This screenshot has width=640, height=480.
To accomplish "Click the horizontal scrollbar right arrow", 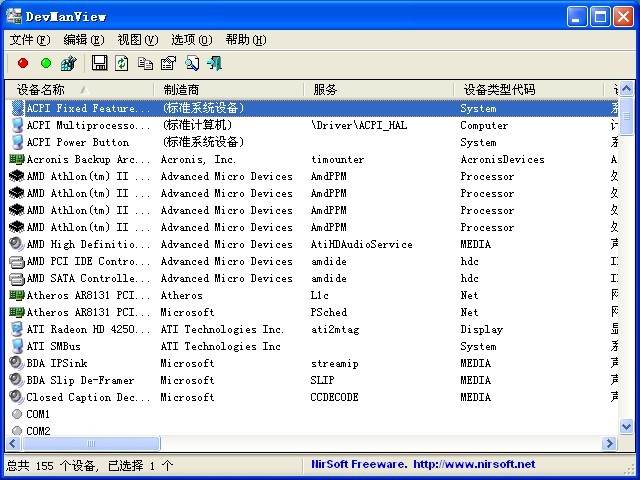I will [x=610, y=443].
